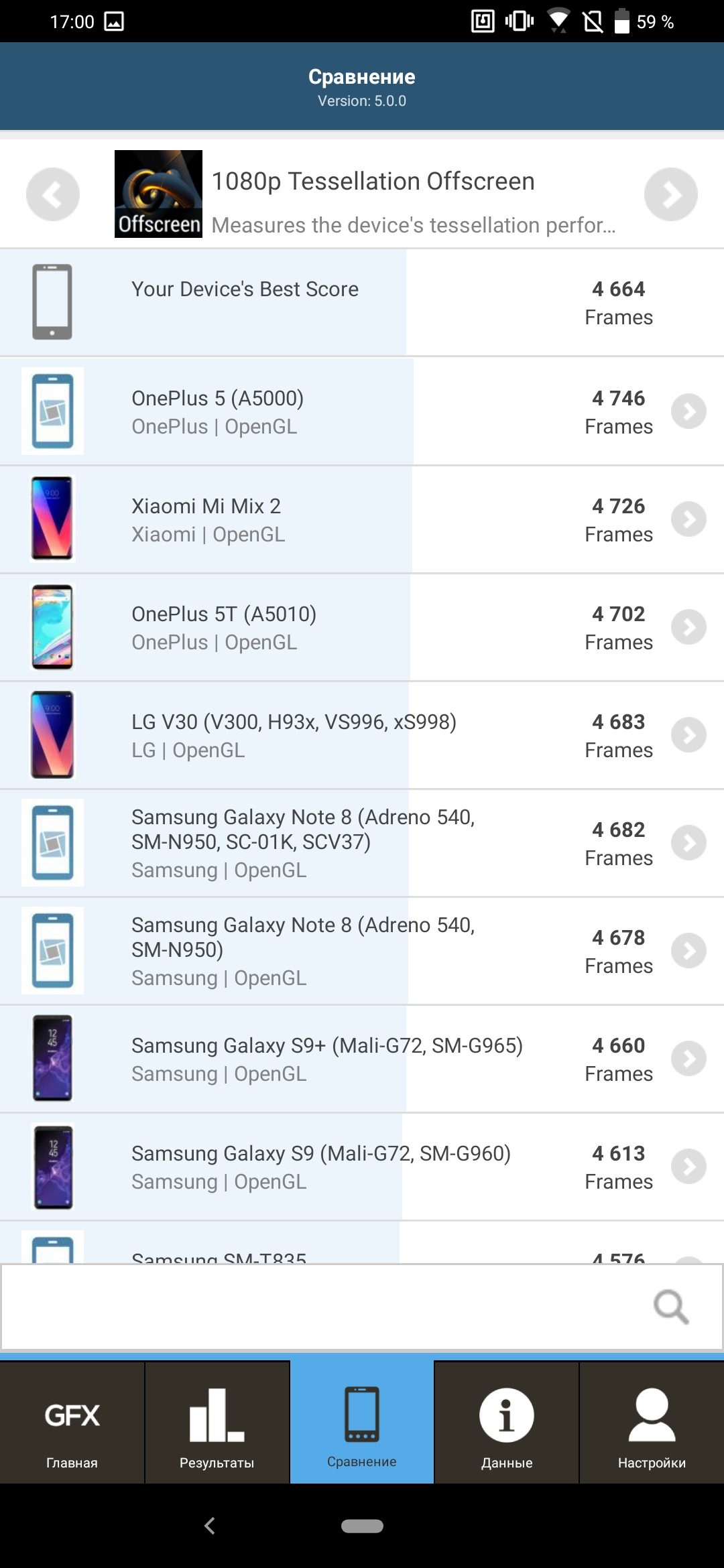Open Samsung Galaxy S9+ (SM-G965) entry
The width and height of the screenshot is (724, 1568).
click(x=327, y=1059)
